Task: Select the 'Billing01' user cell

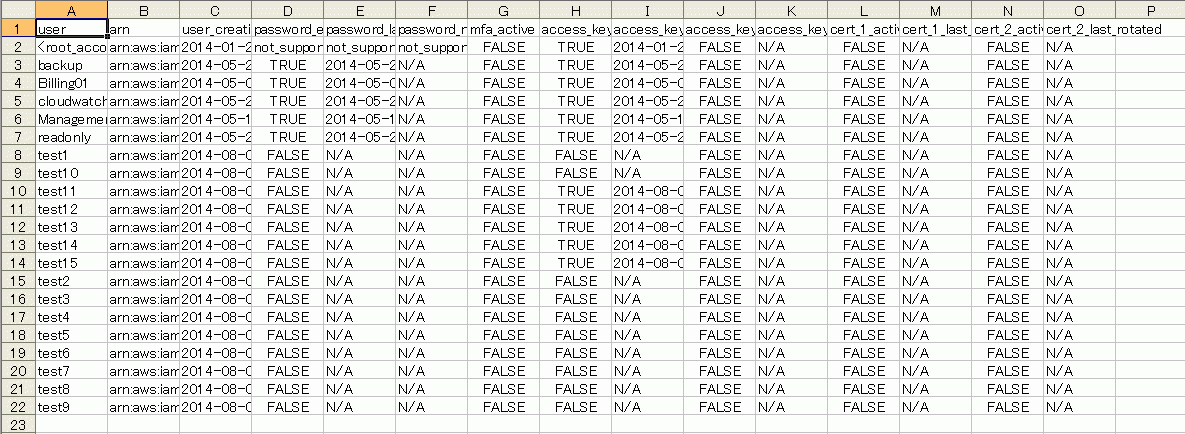Action: [x=71, y=83]
